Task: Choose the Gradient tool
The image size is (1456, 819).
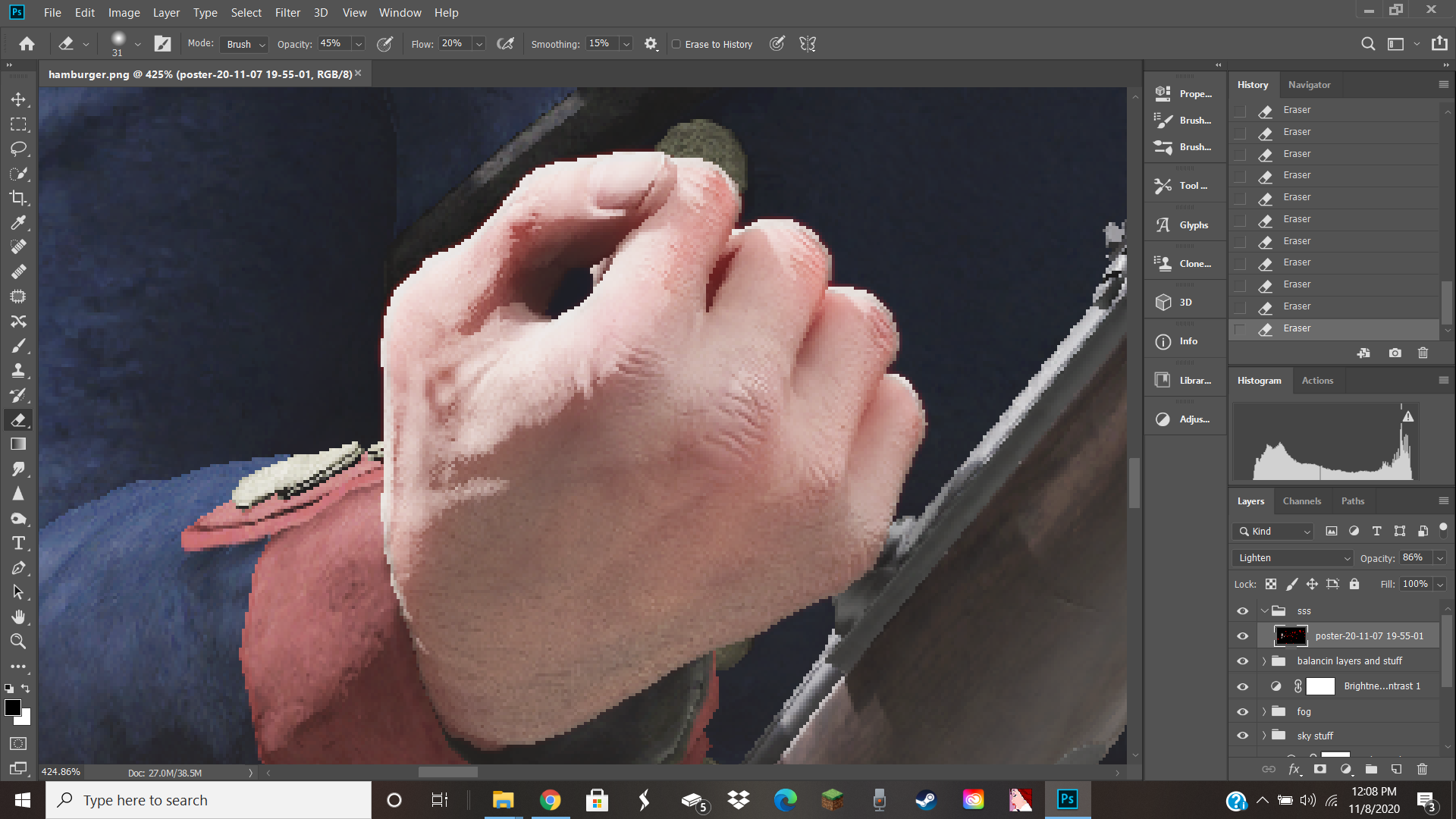Action: pyautogui.click(x=18, y=444)
